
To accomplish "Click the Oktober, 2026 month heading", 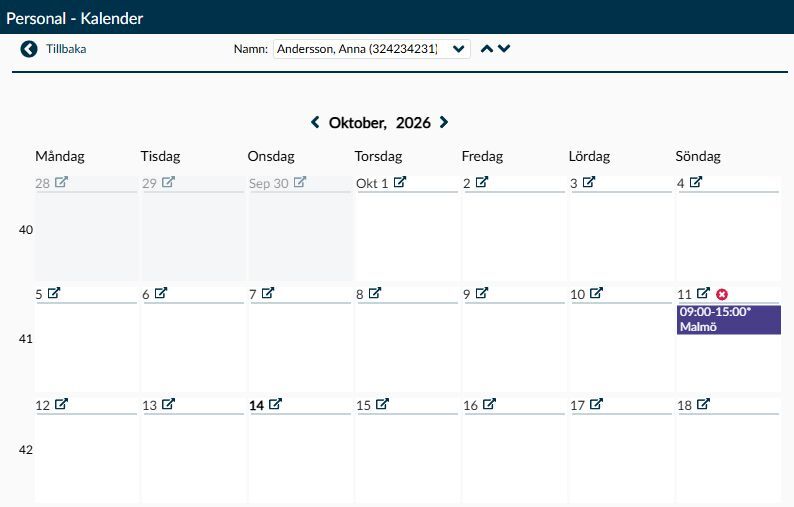I will click(379, 123).
